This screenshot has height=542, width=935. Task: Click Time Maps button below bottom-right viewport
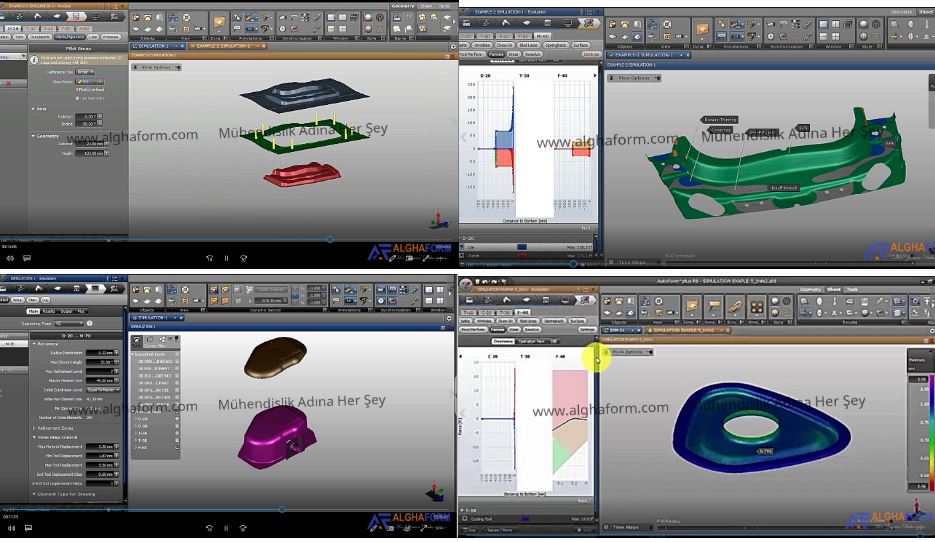pyautogui.click(x=626, y=527)
